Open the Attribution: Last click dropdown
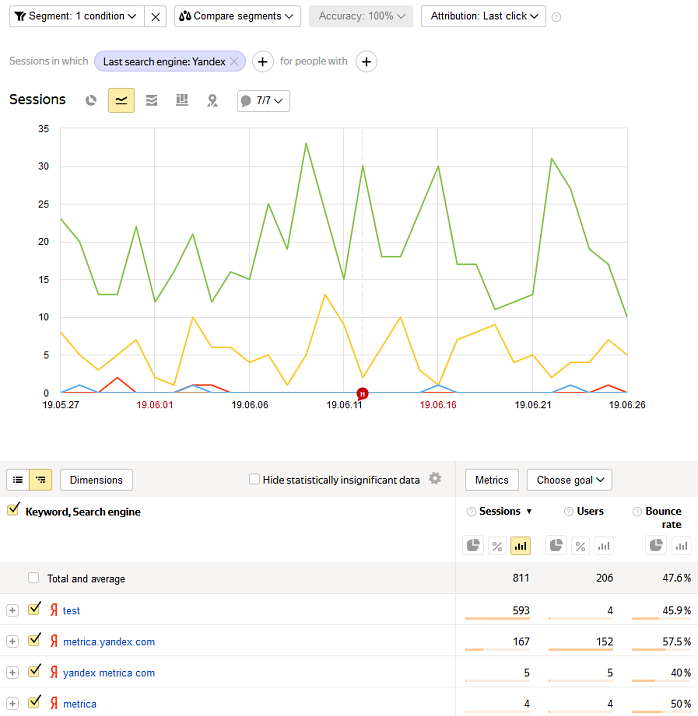698x716 pixels. (x=483, y=16)
